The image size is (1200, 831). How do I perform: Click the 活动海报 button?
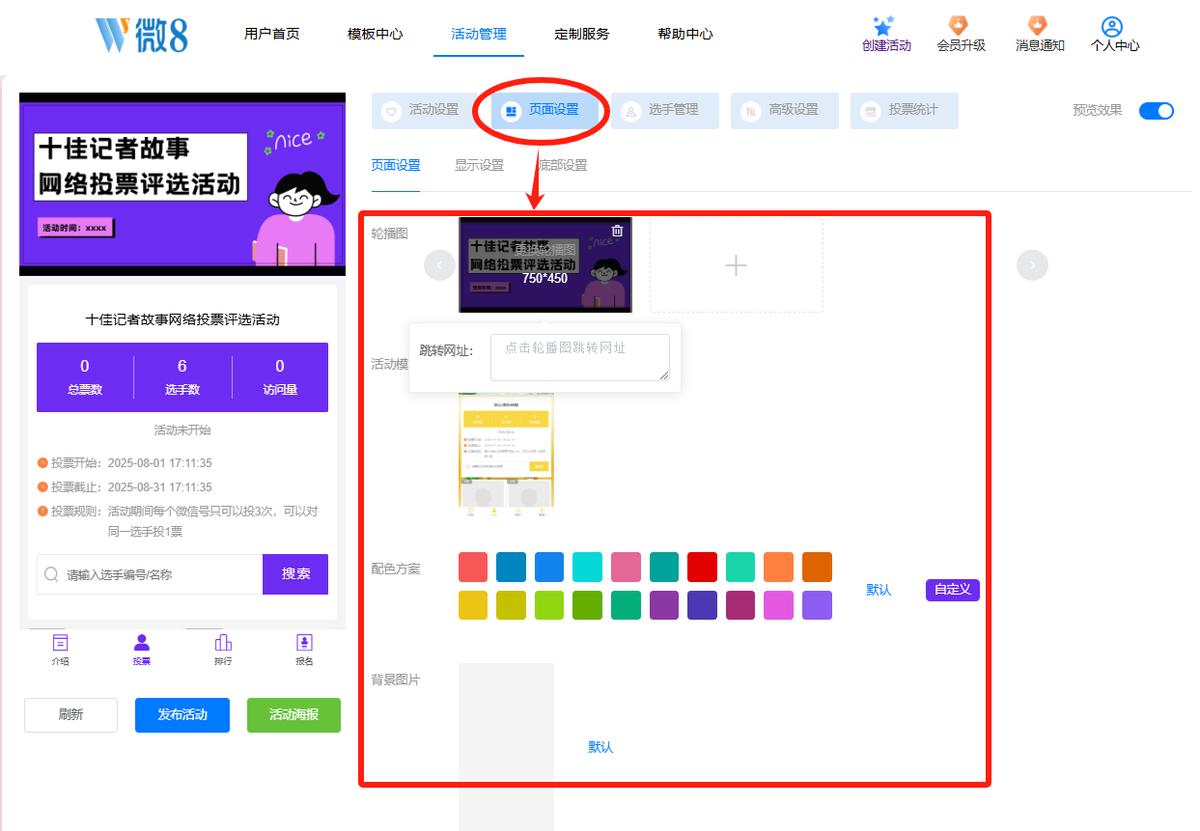(x=294, y=715)
